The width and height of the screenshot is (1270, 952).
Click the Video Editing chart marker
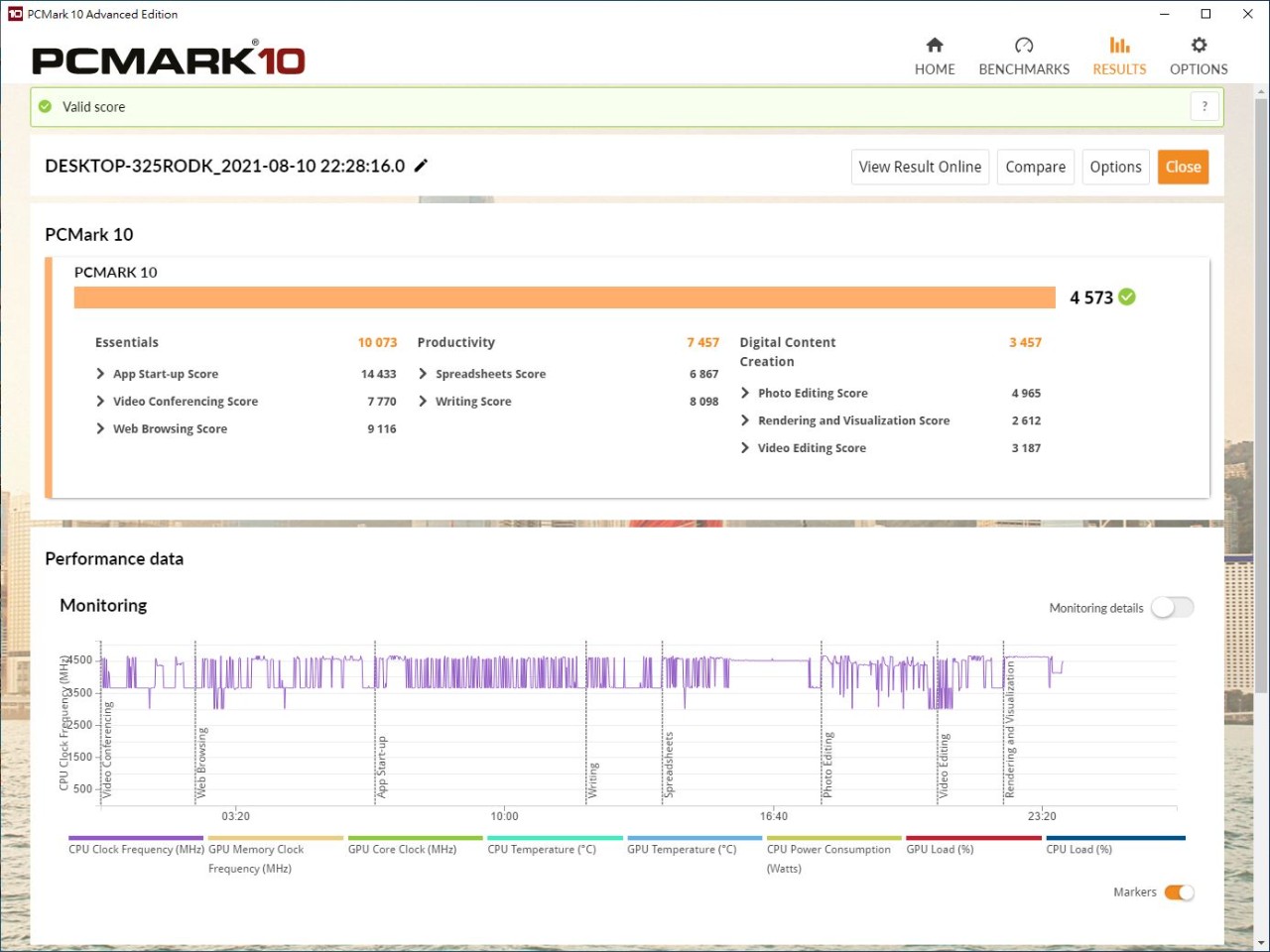pyautogui.click(x=944, y=766)
